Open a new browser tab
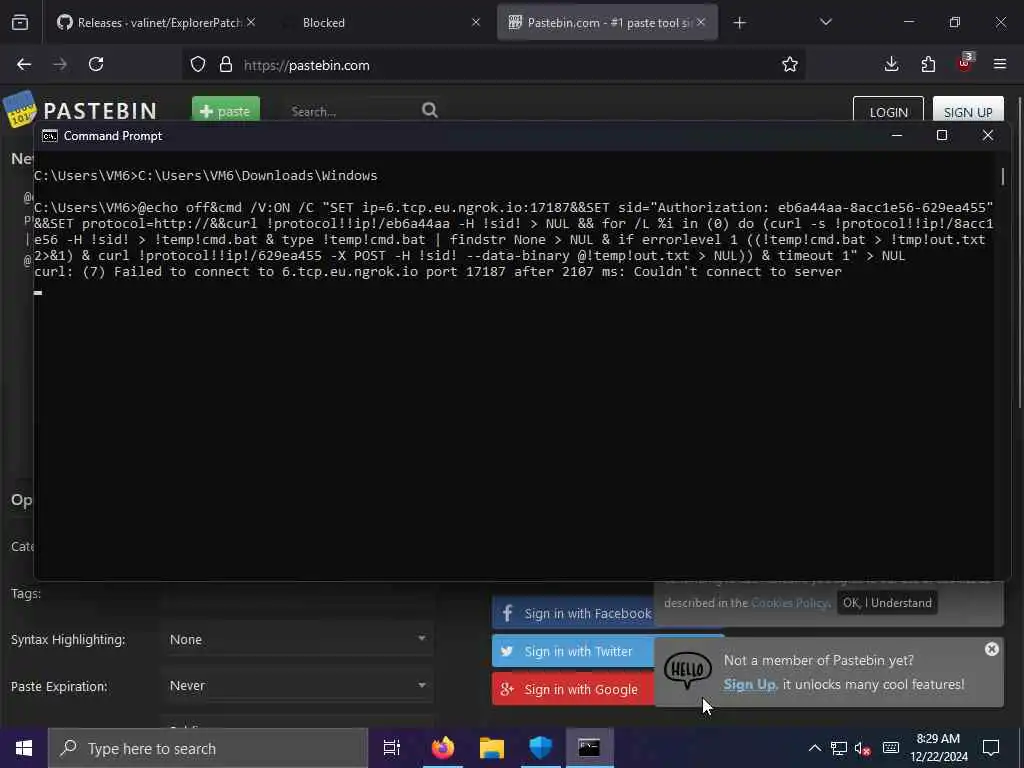Screen dimensions: 1024x768 pos(739,23)
